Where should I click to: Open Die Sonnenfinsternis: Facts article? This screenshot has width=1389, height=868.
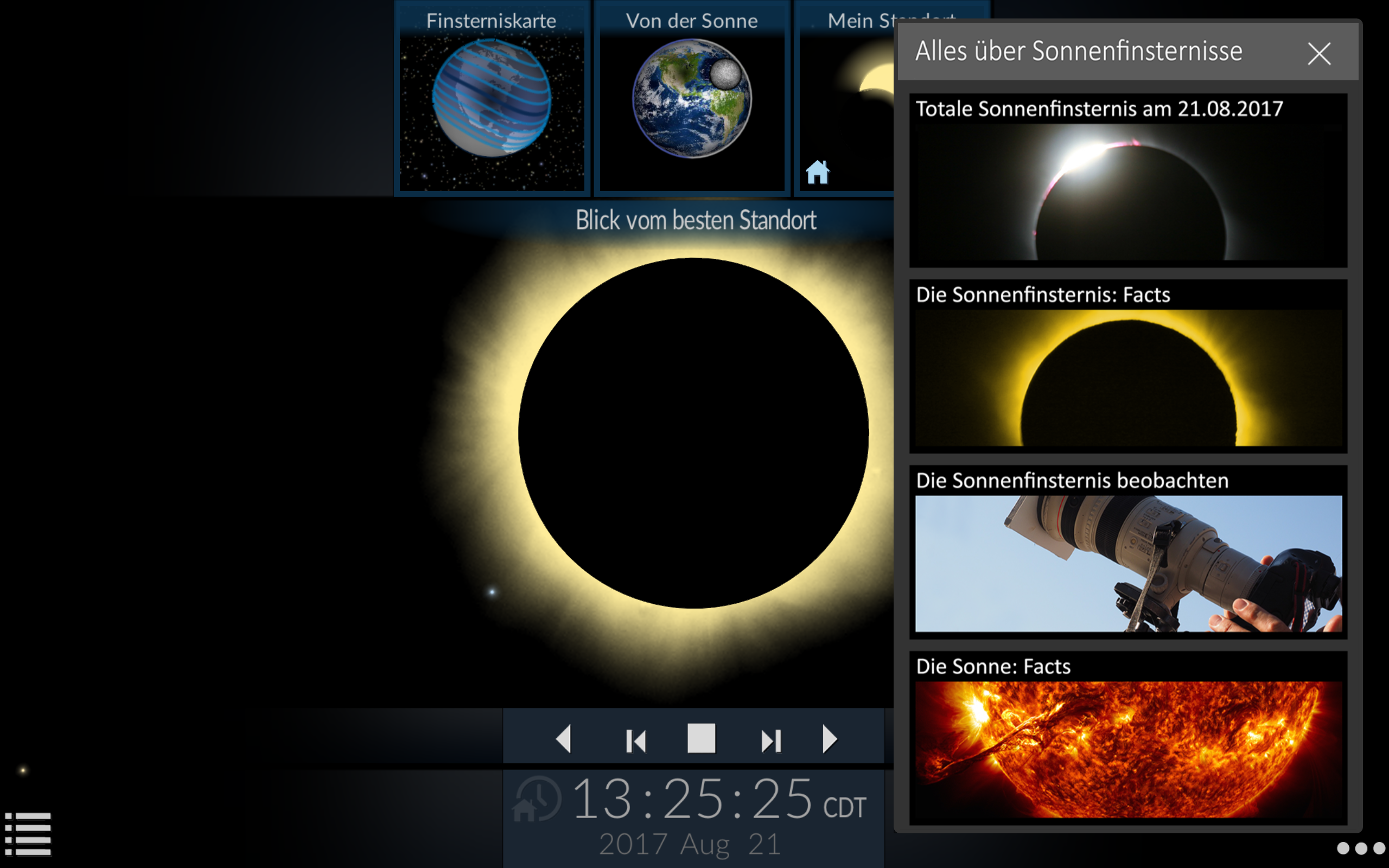1128,366
